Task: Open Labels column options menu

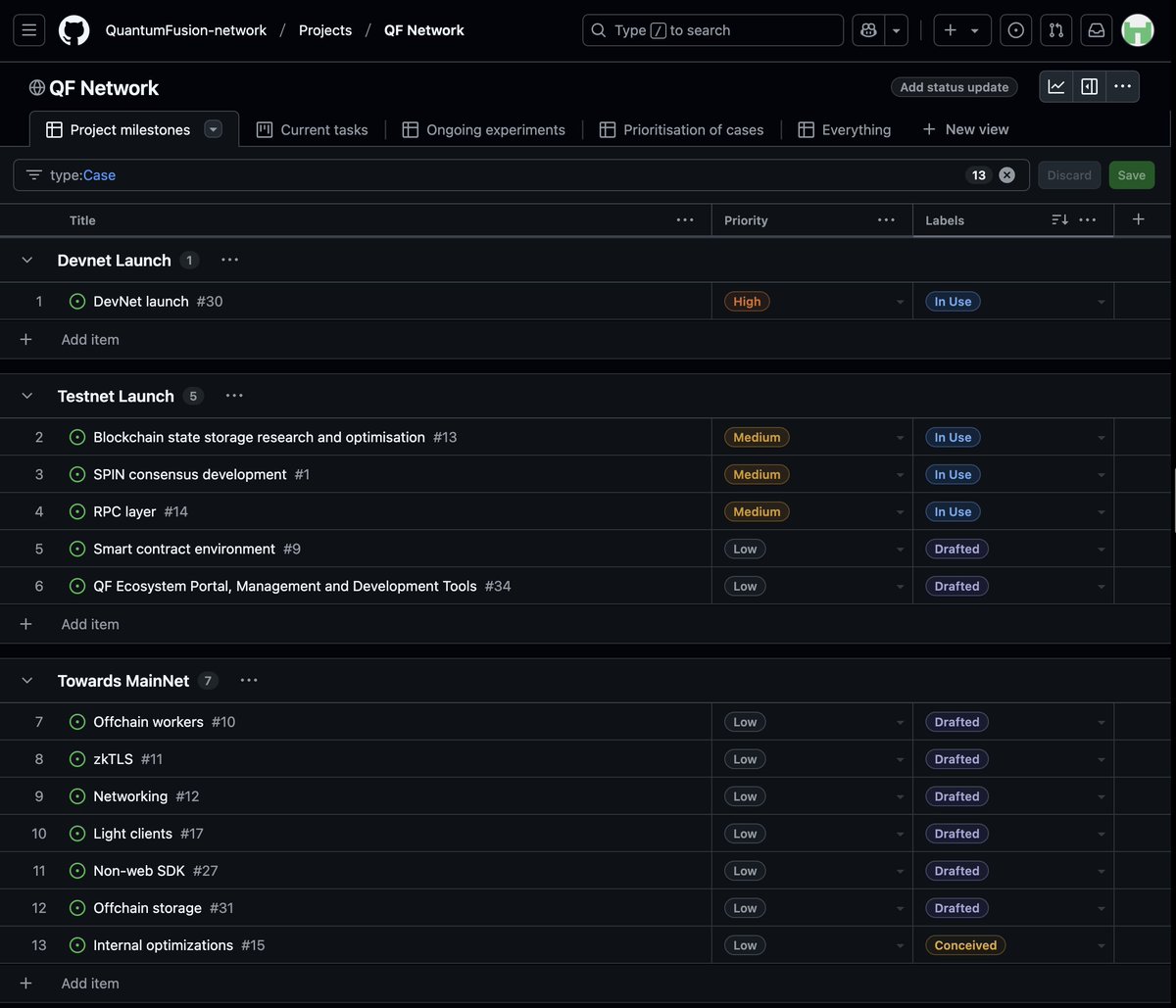Action: [x=1087, y=219]
